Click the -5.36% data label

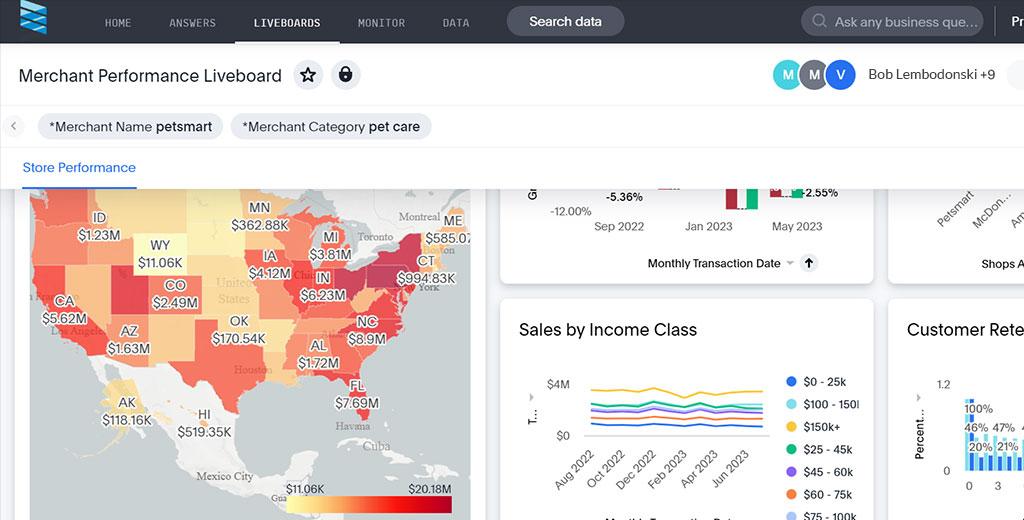(624, 197)
